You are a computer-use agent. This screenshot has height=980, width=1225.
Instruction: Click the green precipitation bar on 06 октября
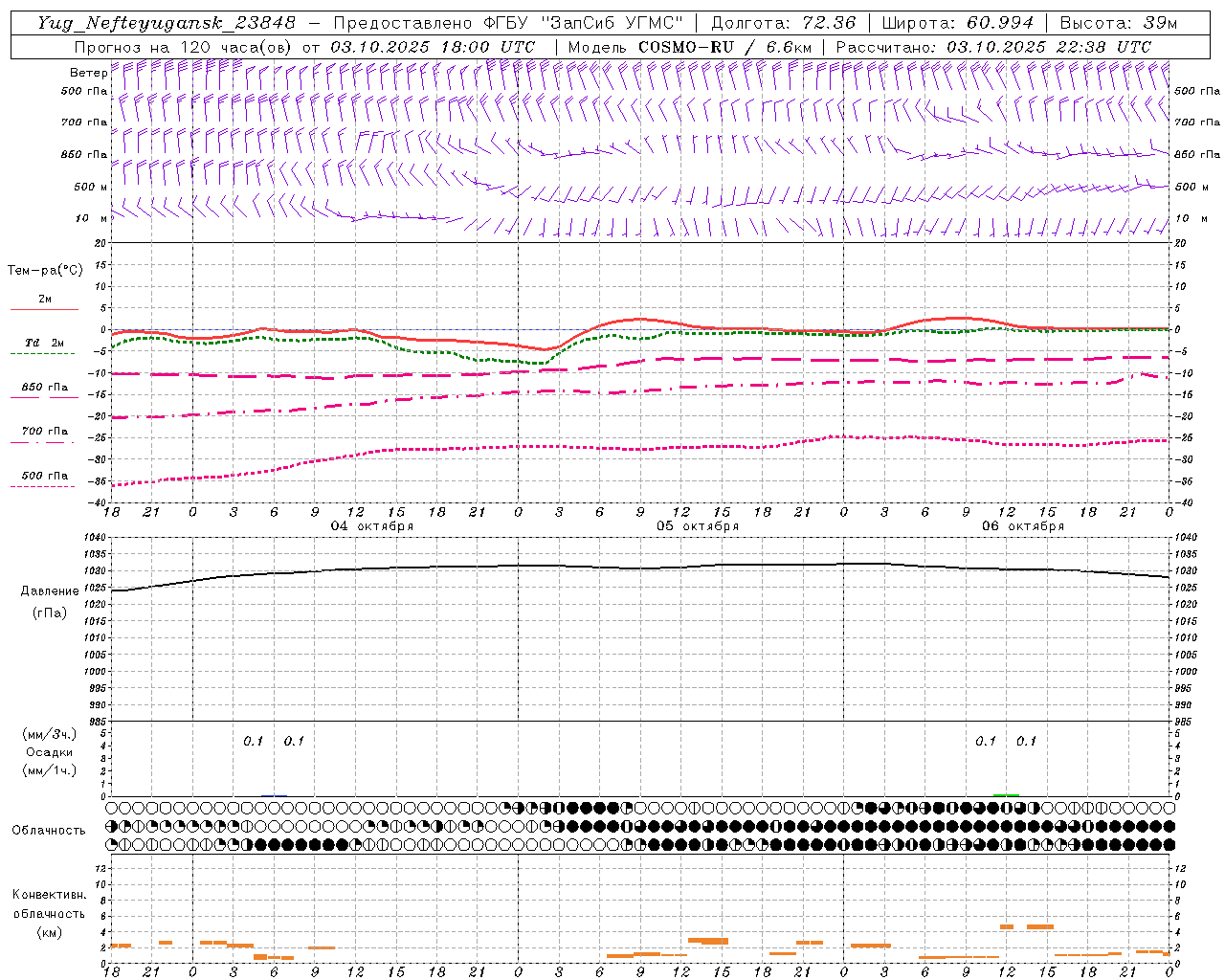[1006, 794]
